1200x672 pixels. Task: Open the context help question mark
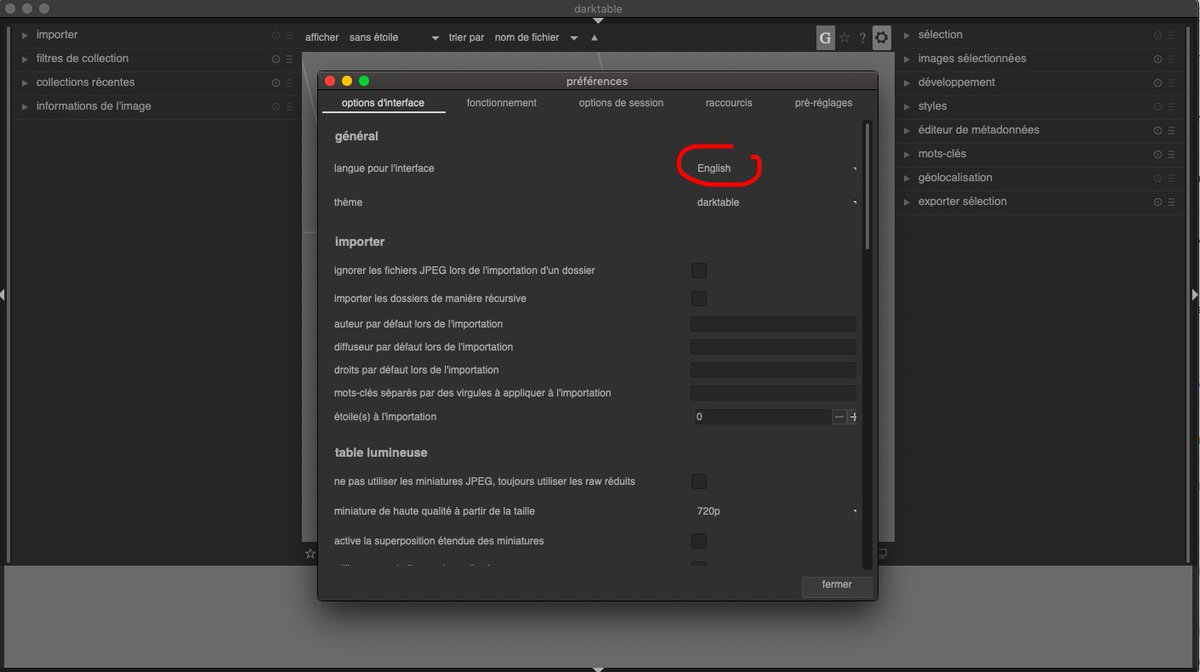pos(862,38)
